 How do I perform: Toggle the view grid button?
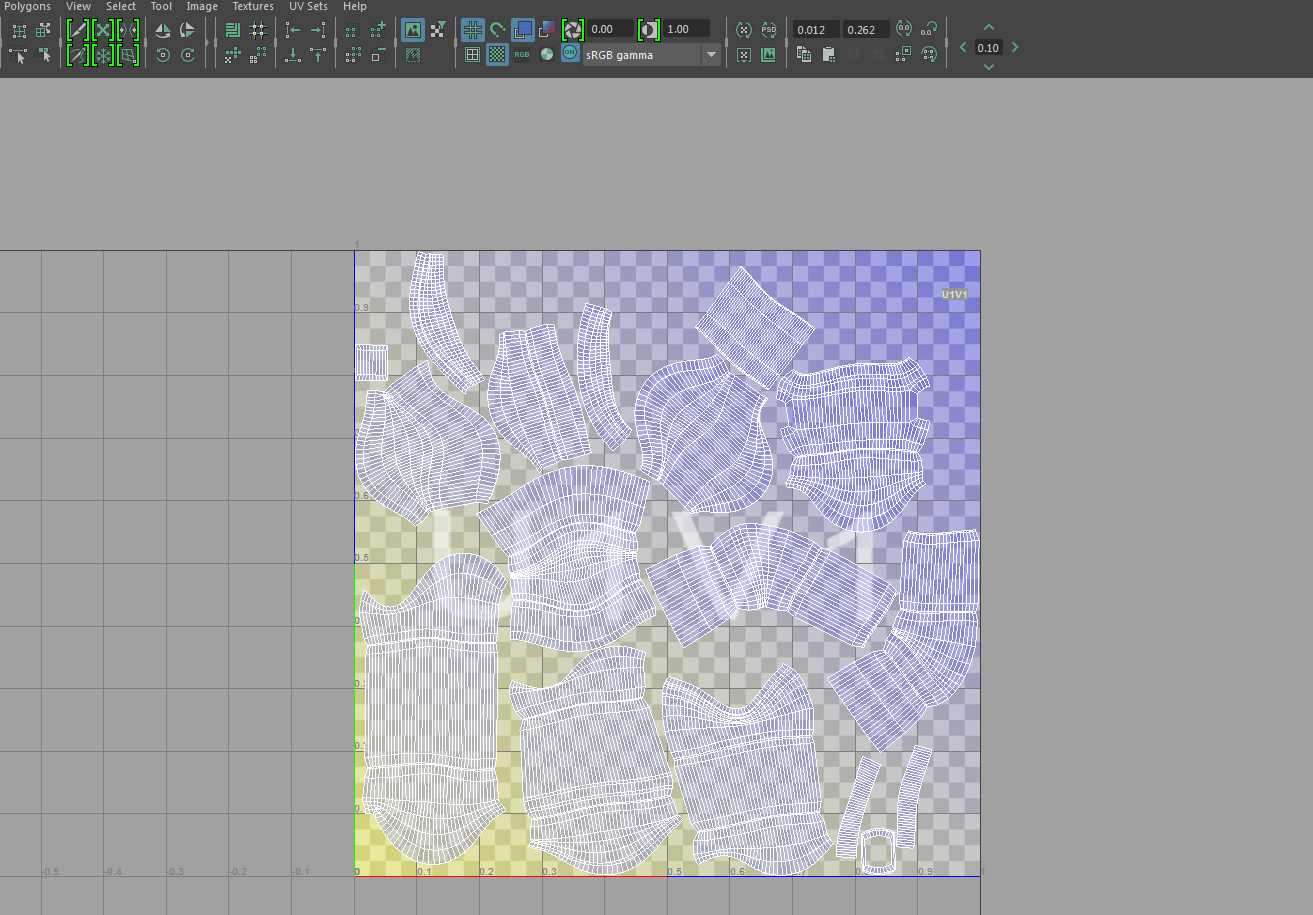pos(473,30)
